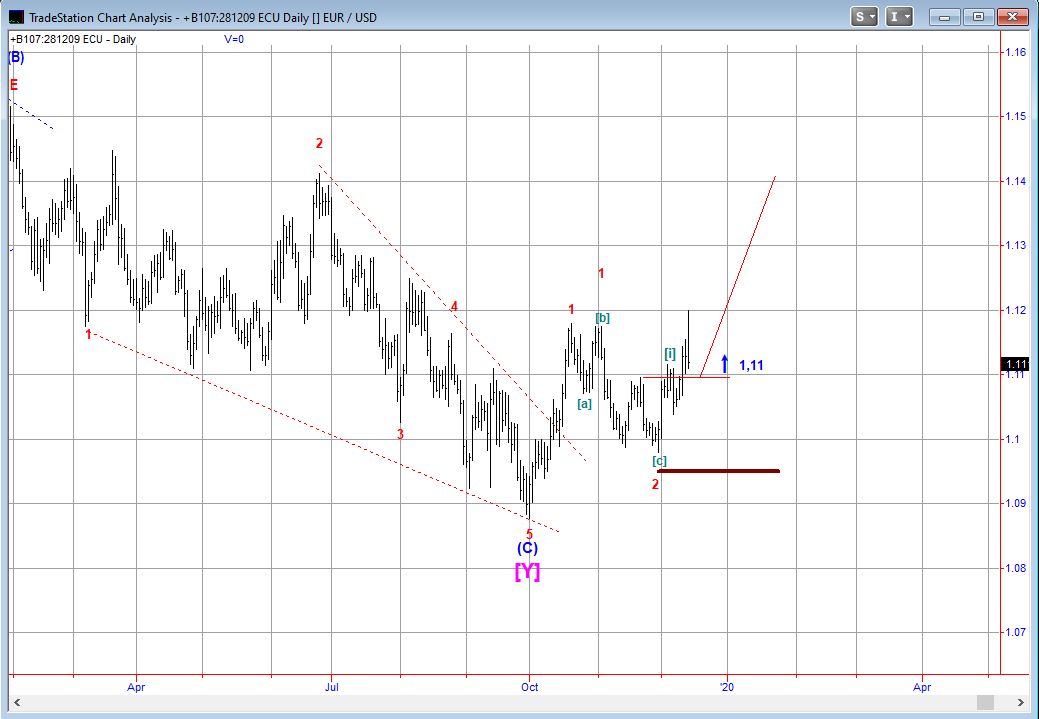This screenshot has width=1039, height=719.
Task: Click the horizontal scrollbar thumb
Action: click(x=985, y=702)
